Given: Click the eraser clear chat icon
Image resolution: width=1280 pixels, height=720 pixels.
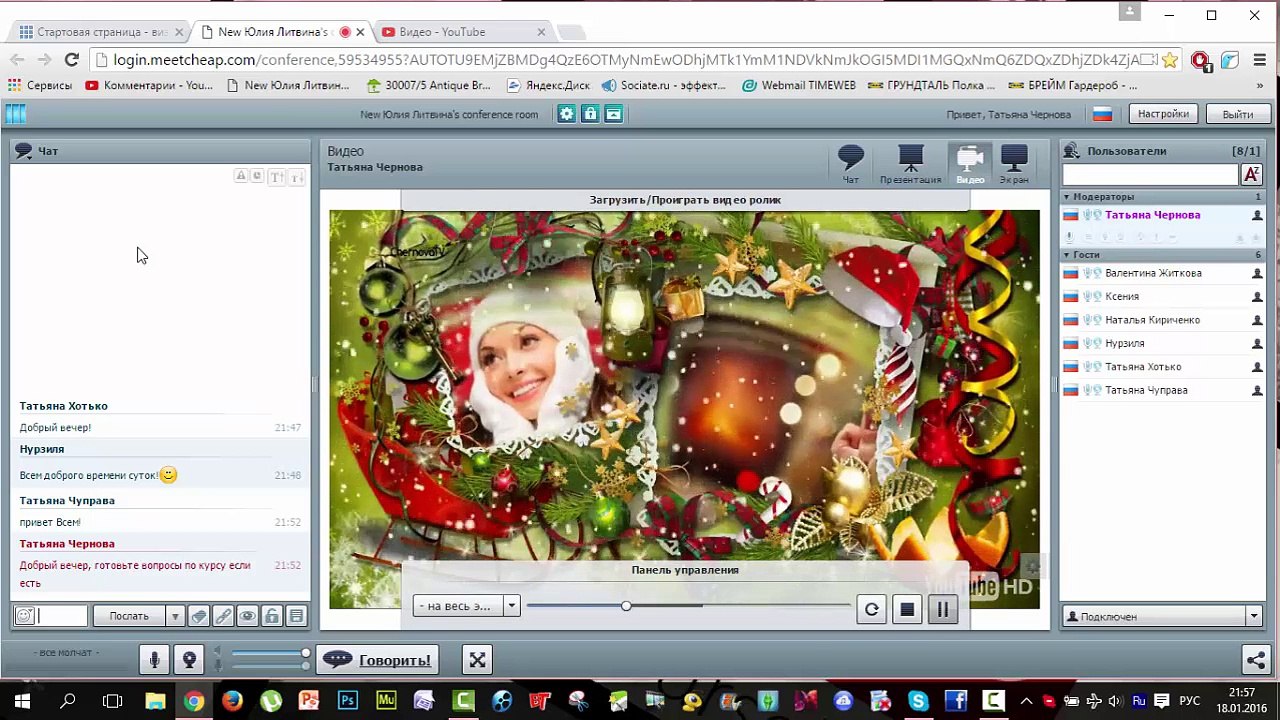Looking at the screenshot, I should click(199, 616).
